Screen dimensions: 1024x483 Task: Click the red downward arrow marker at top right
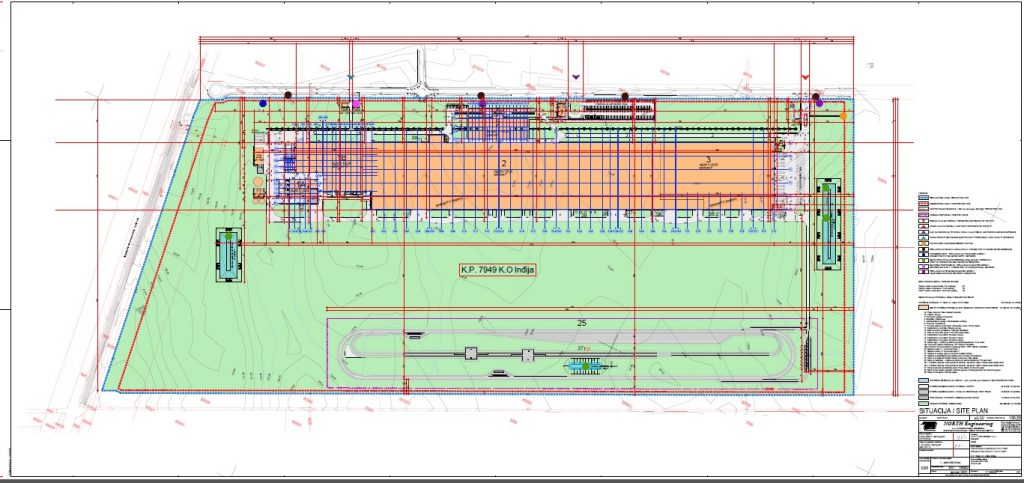[x=806, y=78]
